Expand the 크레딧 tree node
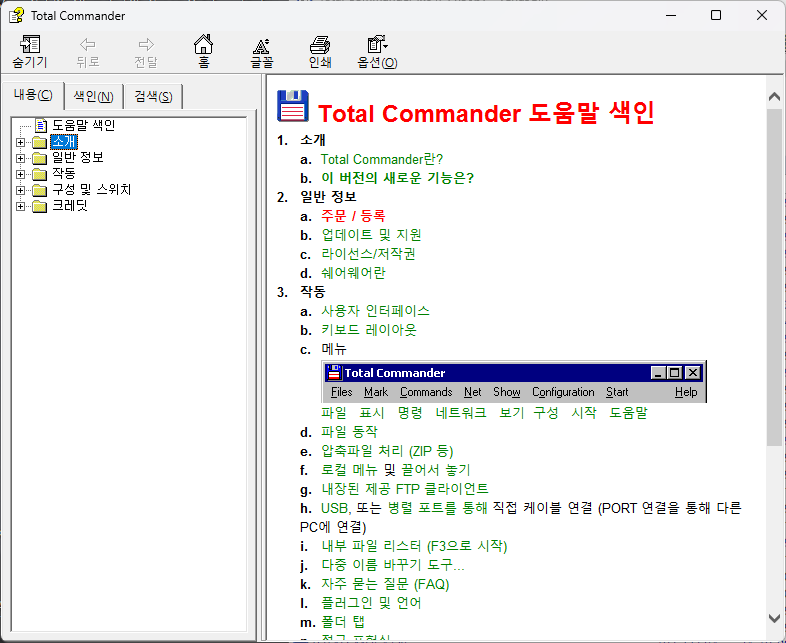Screen dimensions: 786x643 click(x=20, y=206)
